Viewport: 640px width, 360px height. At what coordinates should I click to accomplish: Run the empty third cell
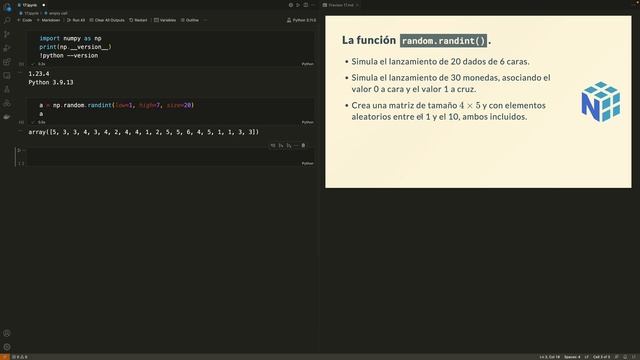tap(20, 151)
